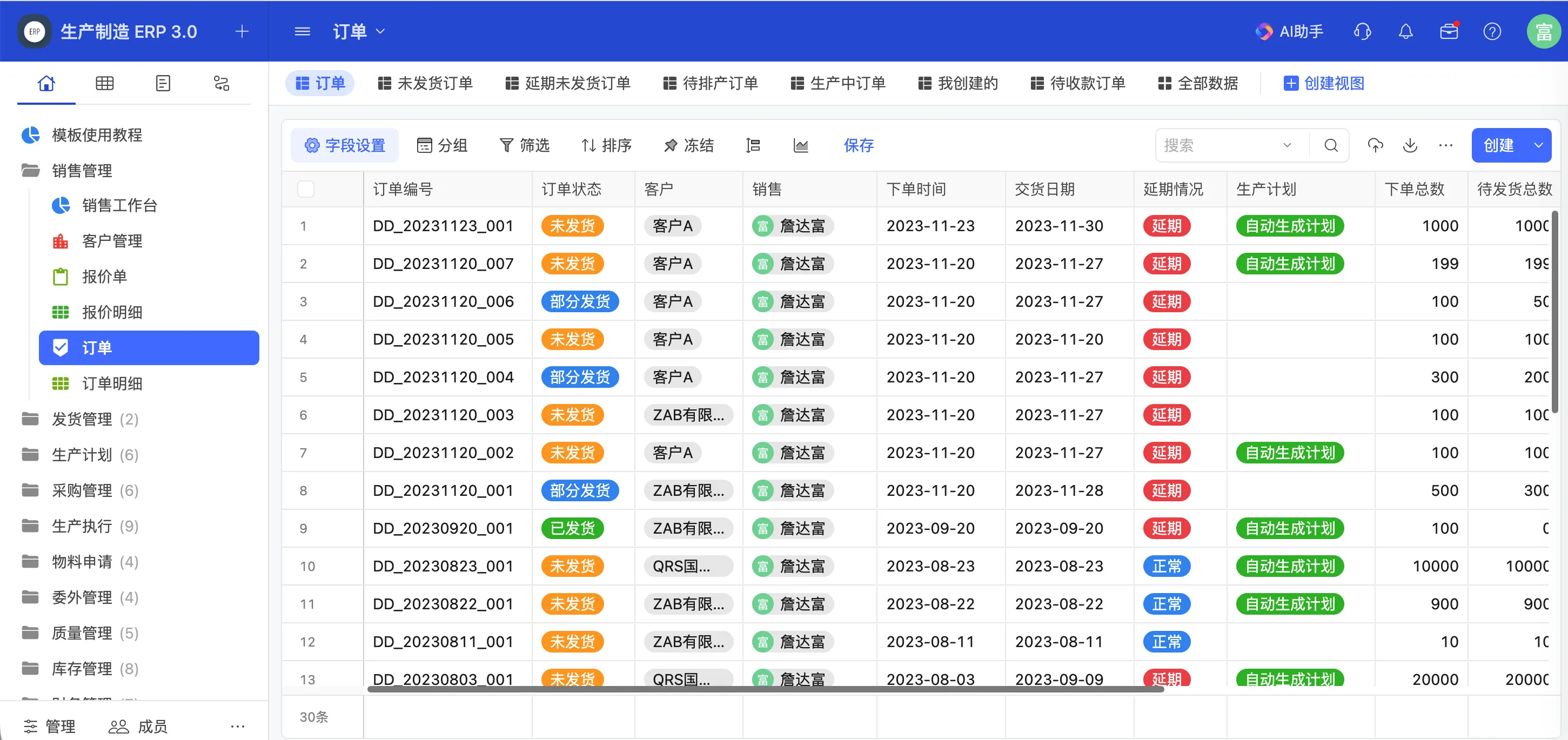Open the search field type dropdown arrow
The width and height of the screenshot is (1568, 740).
(1287, 145)
